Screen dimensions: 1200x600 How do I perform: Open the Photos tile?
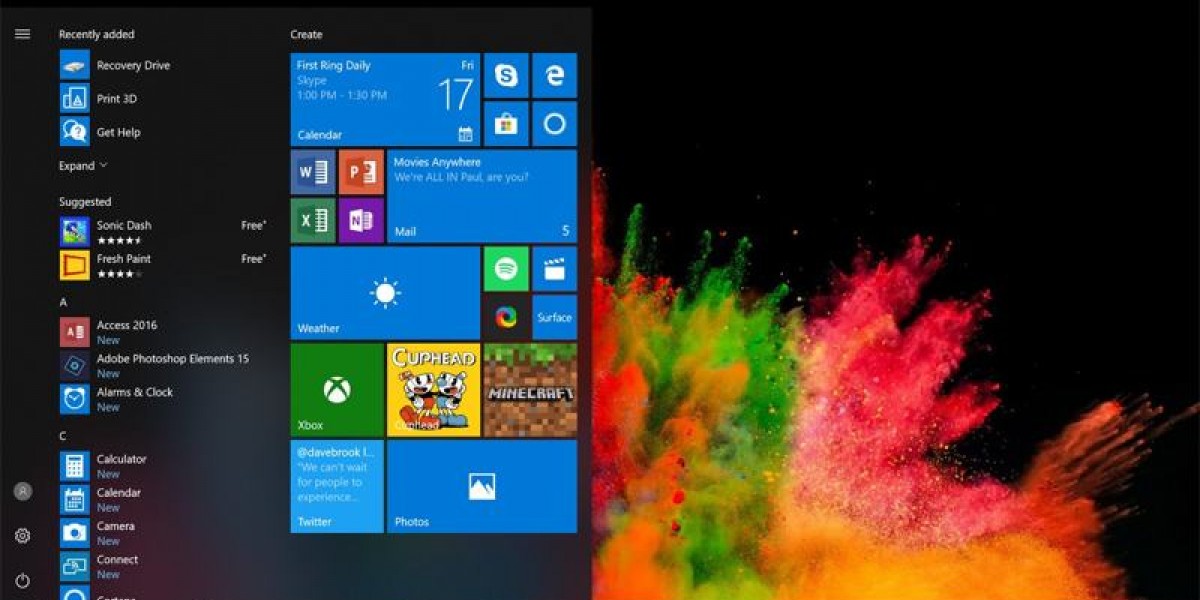tap(482, 486)
